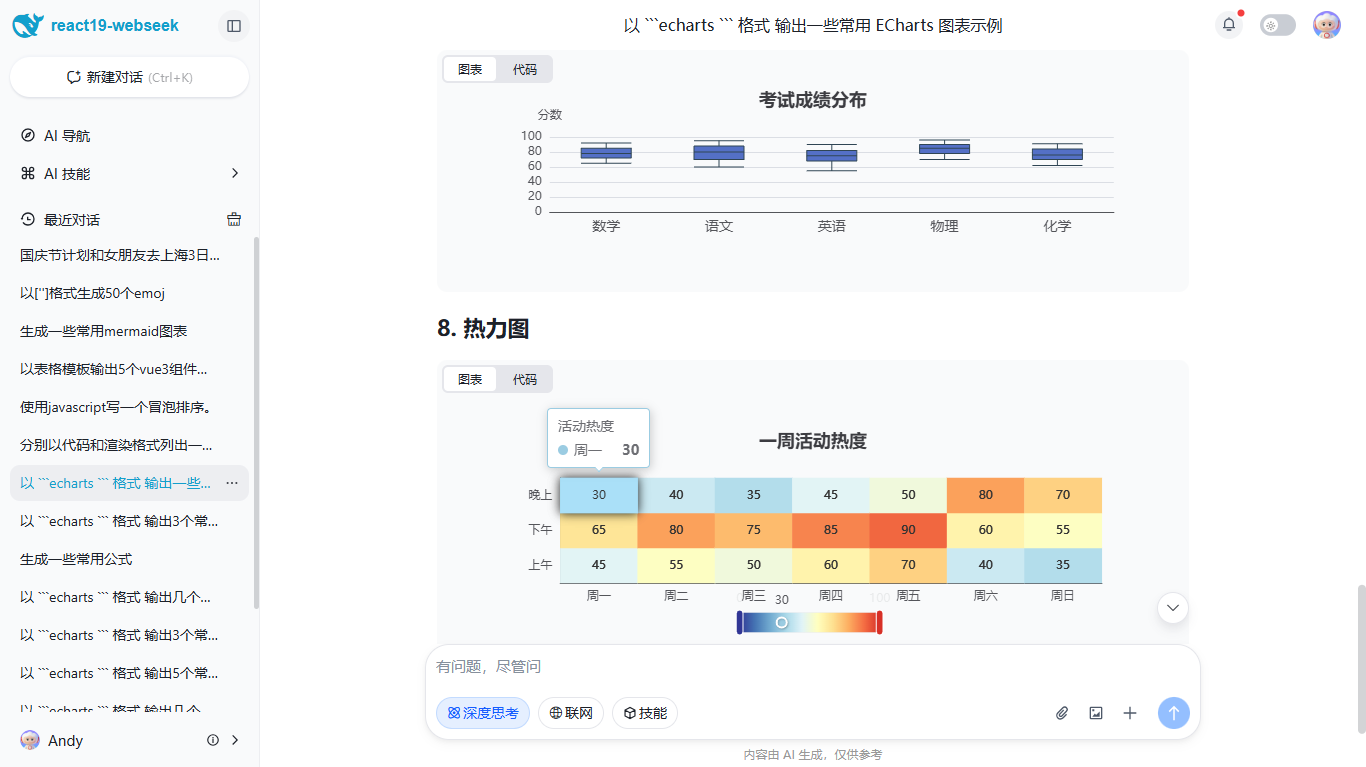
Task: Click the heatmap cell 30 for 周一 晚上
Action: (x=599, y=495)
